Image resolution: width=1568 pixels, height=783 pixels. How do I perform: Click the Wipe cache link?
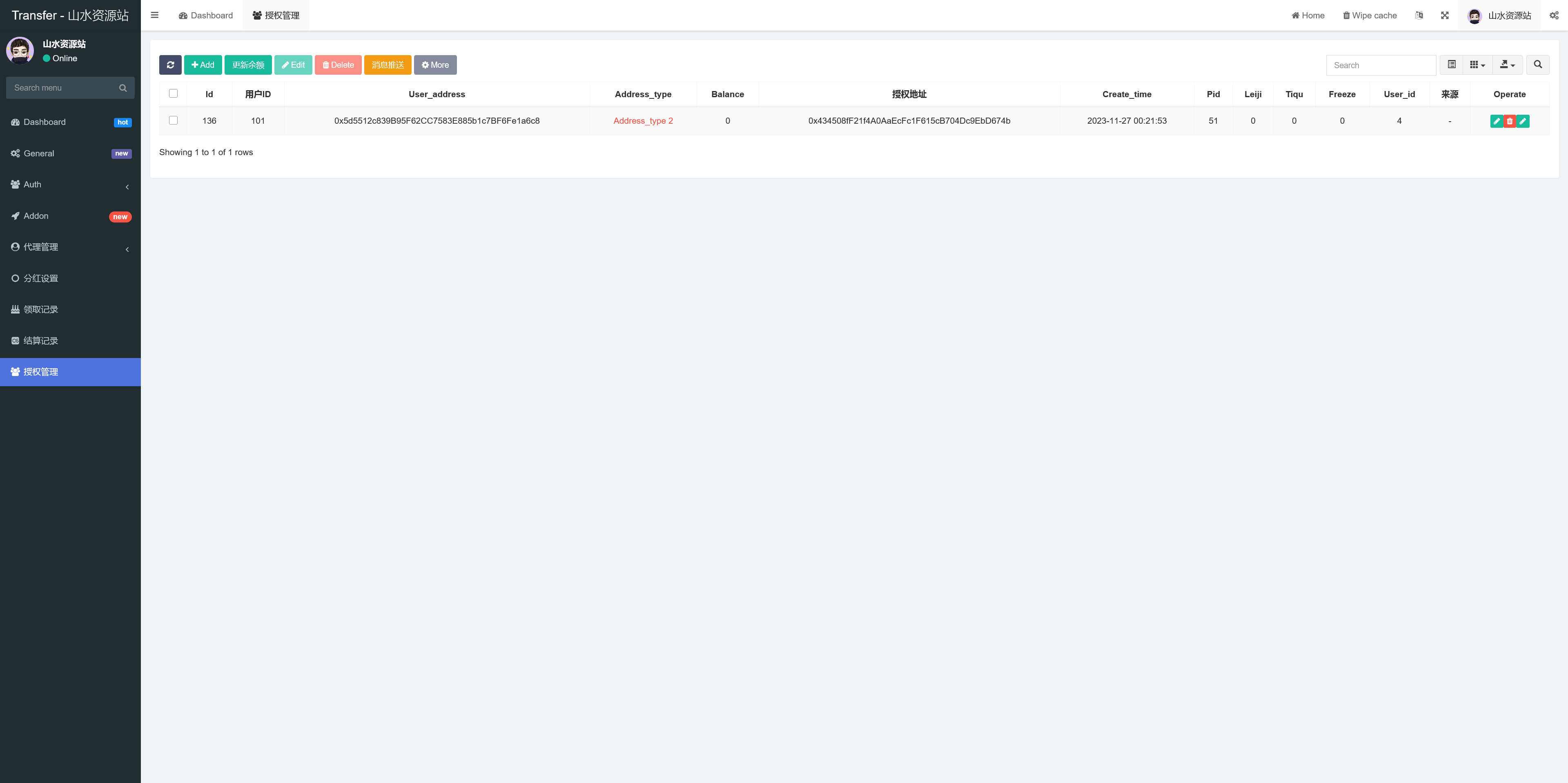pyautogui.click(x=1370, y=15)
